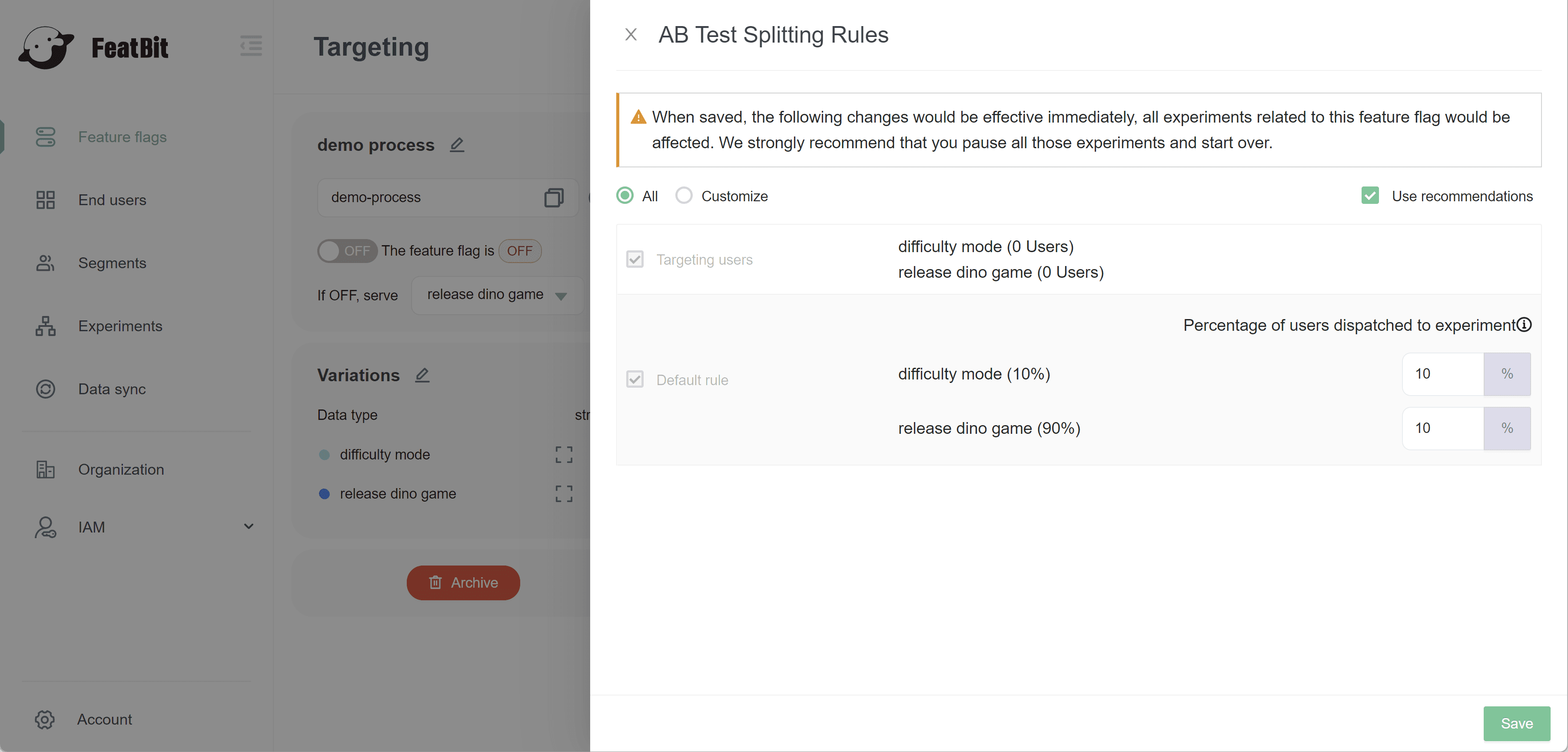Viewport: 1568px width, 752px height.
Task: Go to Segments in sidebar
Action: [112, 263]
